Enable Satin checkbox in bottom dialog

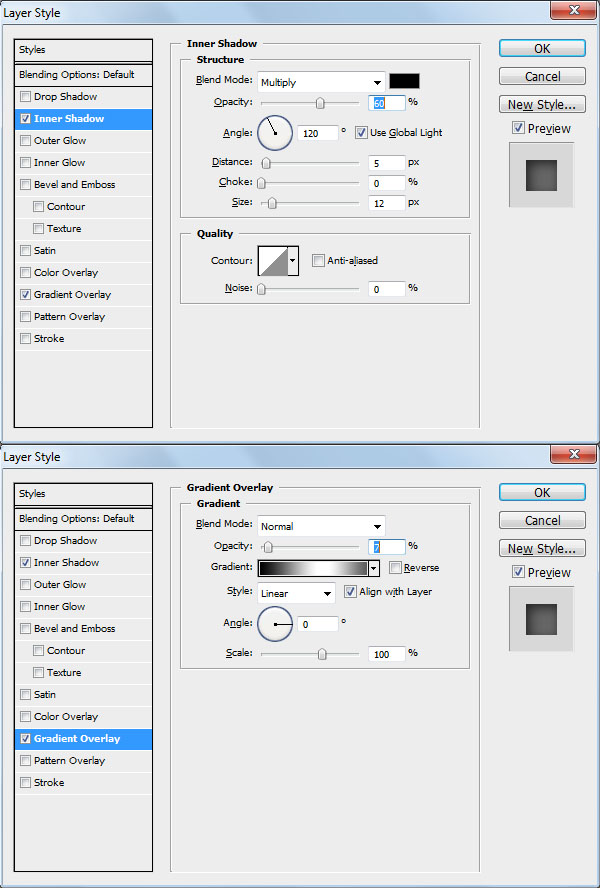pyautogui.click(x=25, y=694)
